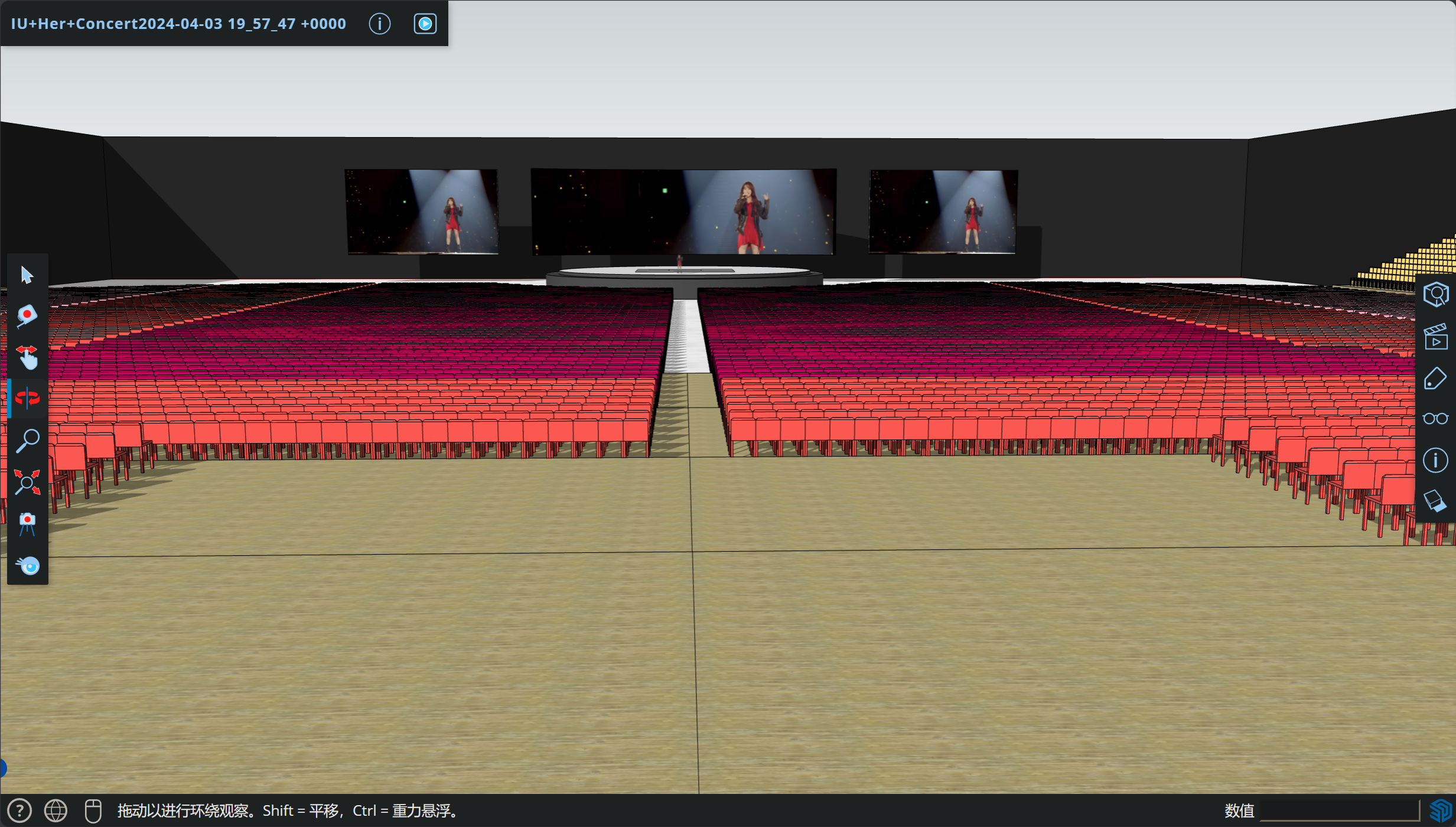Open Entity Info panel on right
The height and width of the screenshot is (827, 1456).
coord(1435,460)
